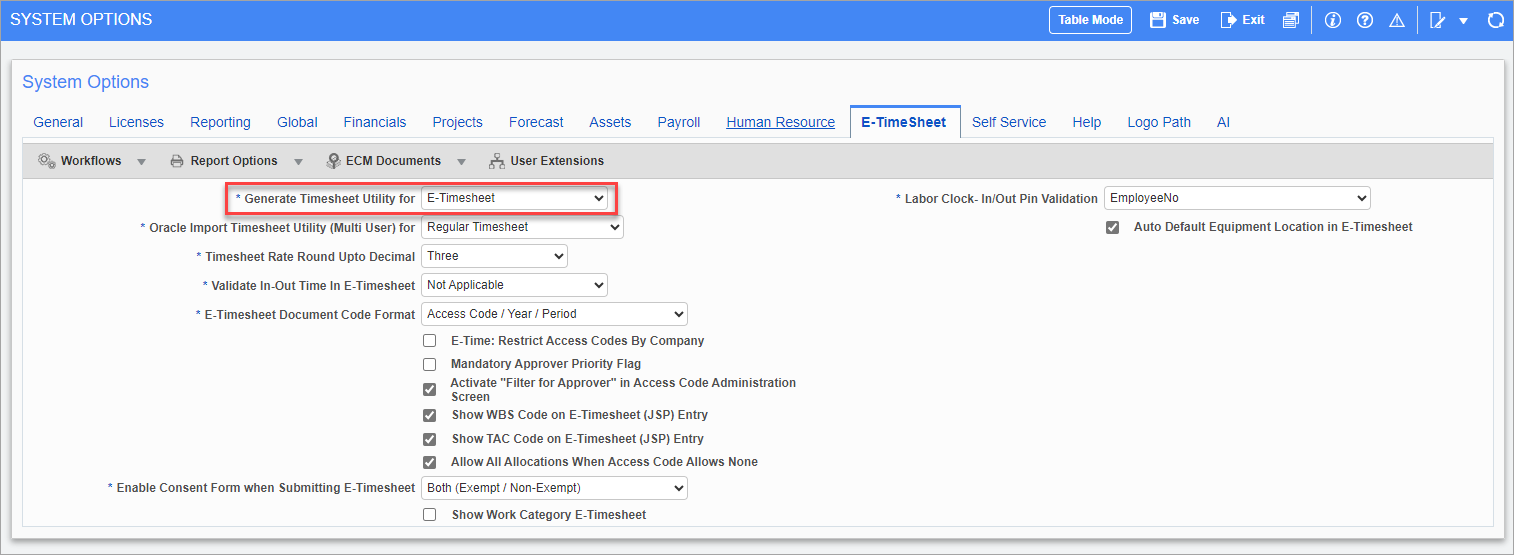Expand the arrow next to the edit icon
The height and width of the screenshot is (555, 1514).
coord(1463,21)
